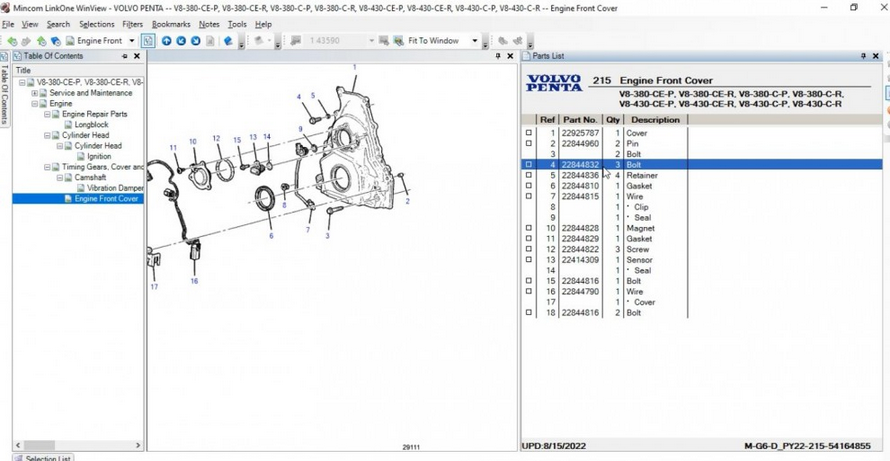
Task: Click the fit picture icon before Fit To Window
Action: pyautogui.click(x=398, y=41)
